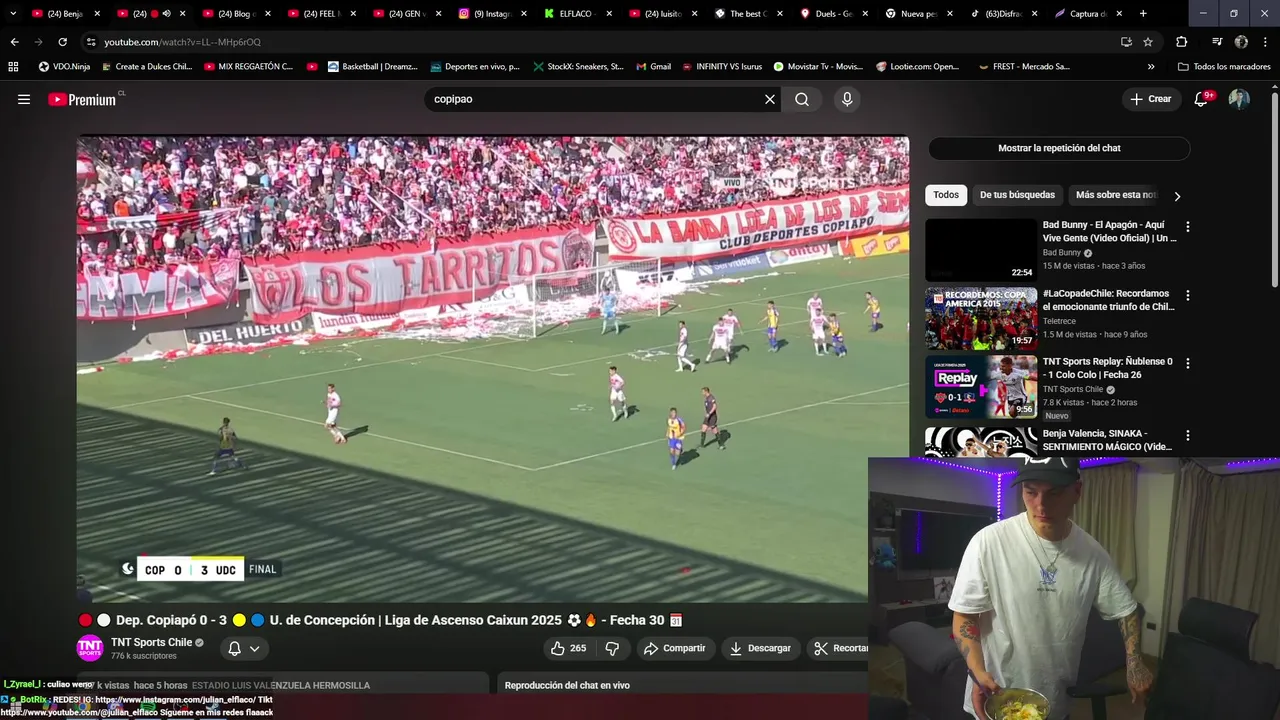Open the Deportes en vivo bookmark
Screen dimensions: 1280x720
click(475, 67)
